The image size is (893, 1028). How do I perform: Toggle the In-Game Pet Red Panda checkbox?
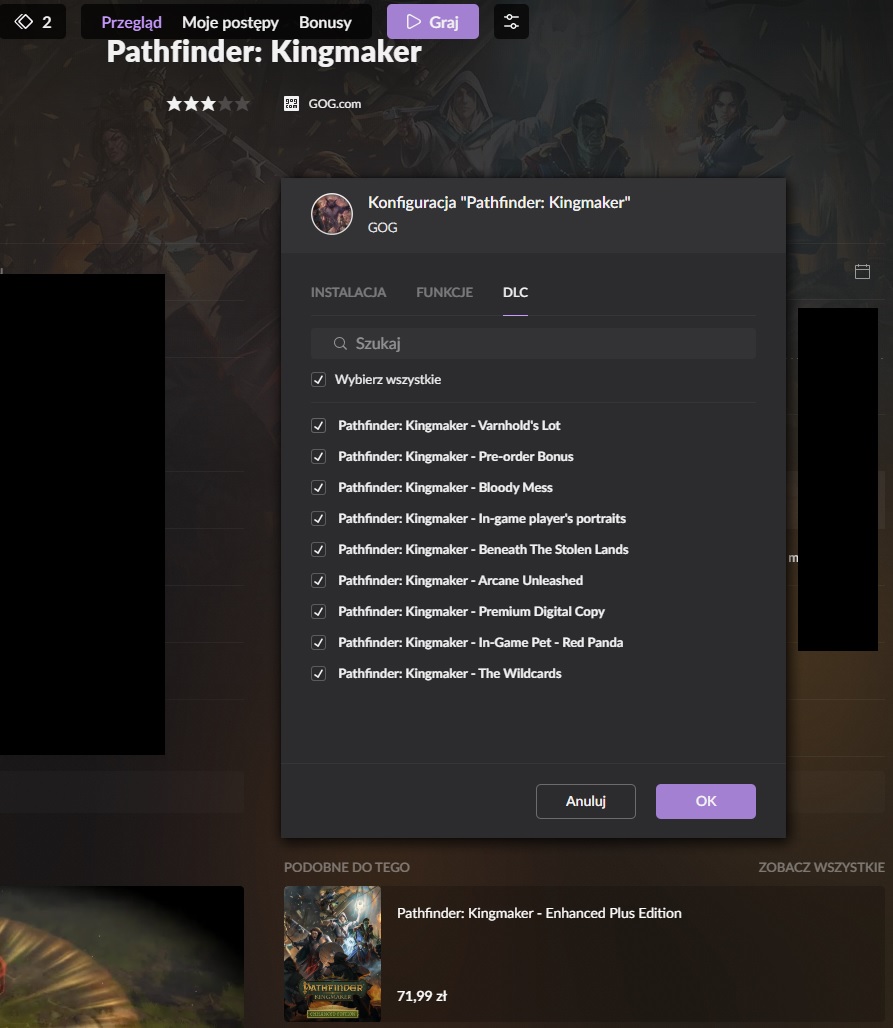coord(319,642)
